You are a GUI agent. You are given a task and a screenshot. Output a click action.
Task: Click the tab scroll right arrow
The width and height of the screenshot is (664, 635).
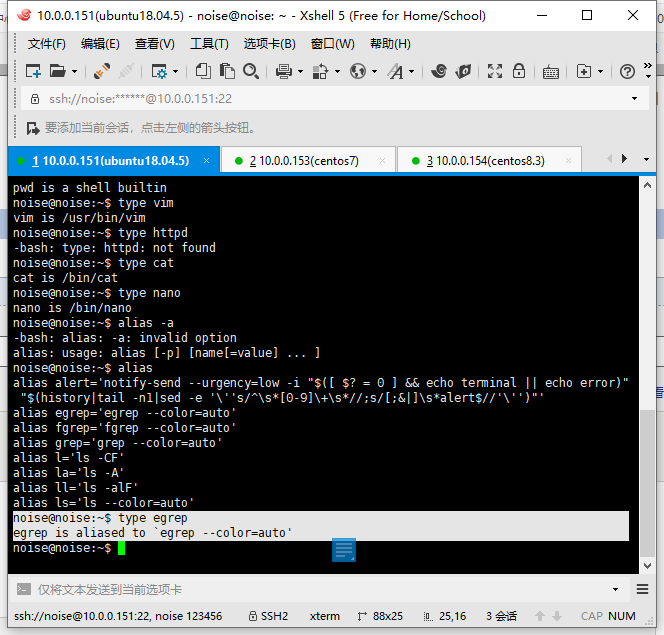(624, 159)
